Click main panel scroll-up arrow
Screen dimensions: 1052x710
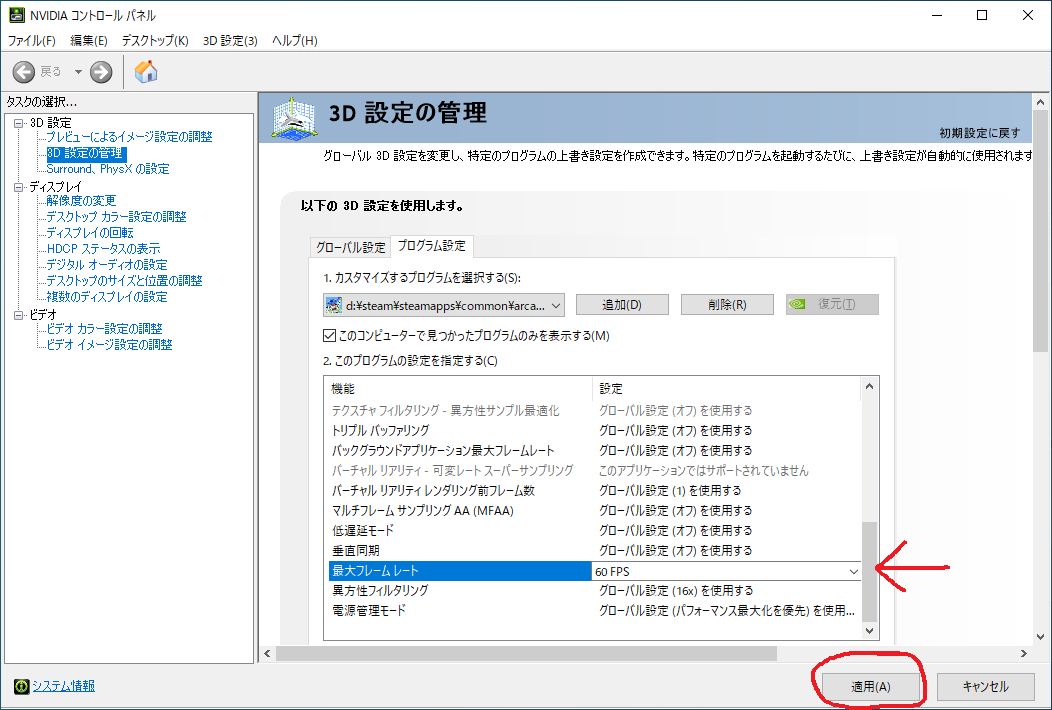pyautogui.click(x=1041, y=103)
